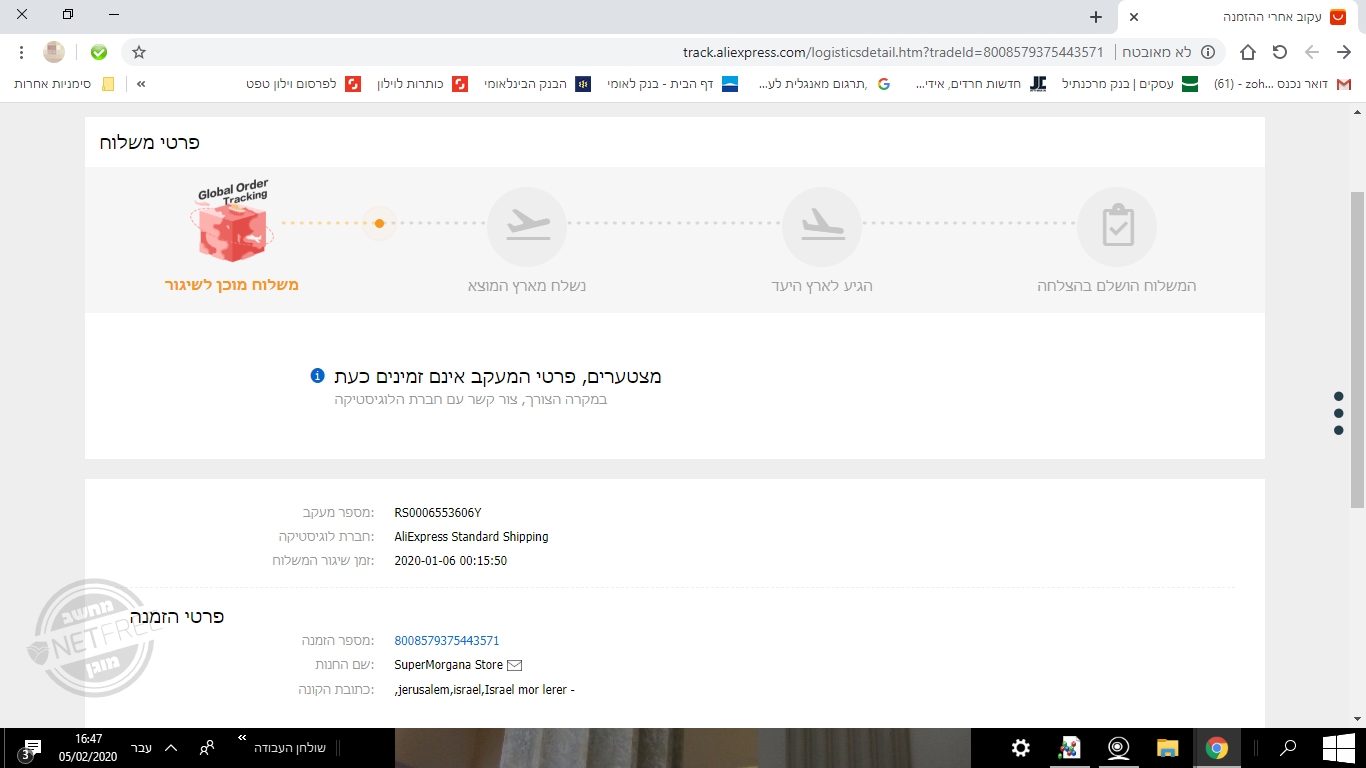Open the תרגום מאנגלית Google bookmark

[824, 84]
